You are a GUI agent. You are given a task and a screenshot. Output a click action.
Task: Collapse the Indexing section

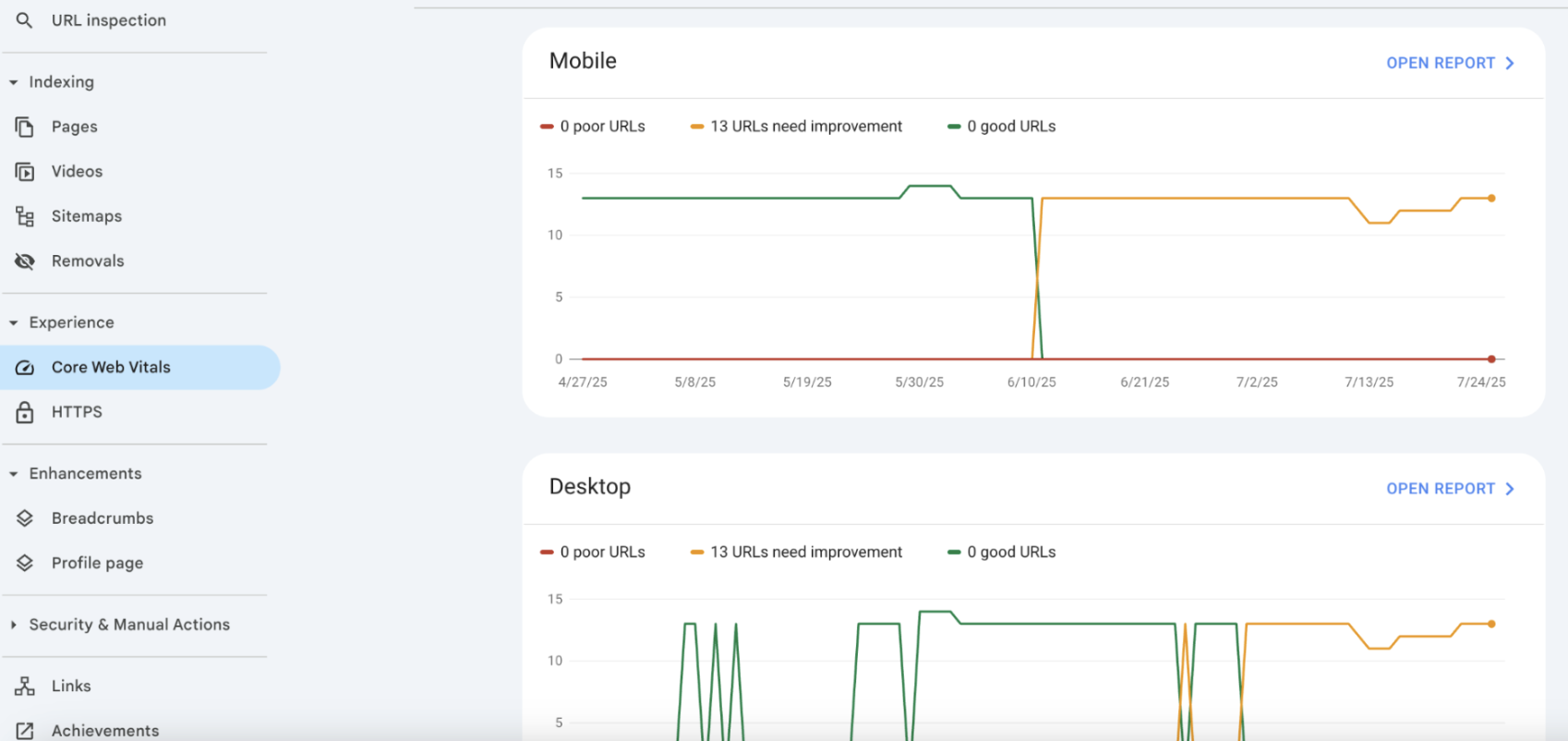click(14, 82)
